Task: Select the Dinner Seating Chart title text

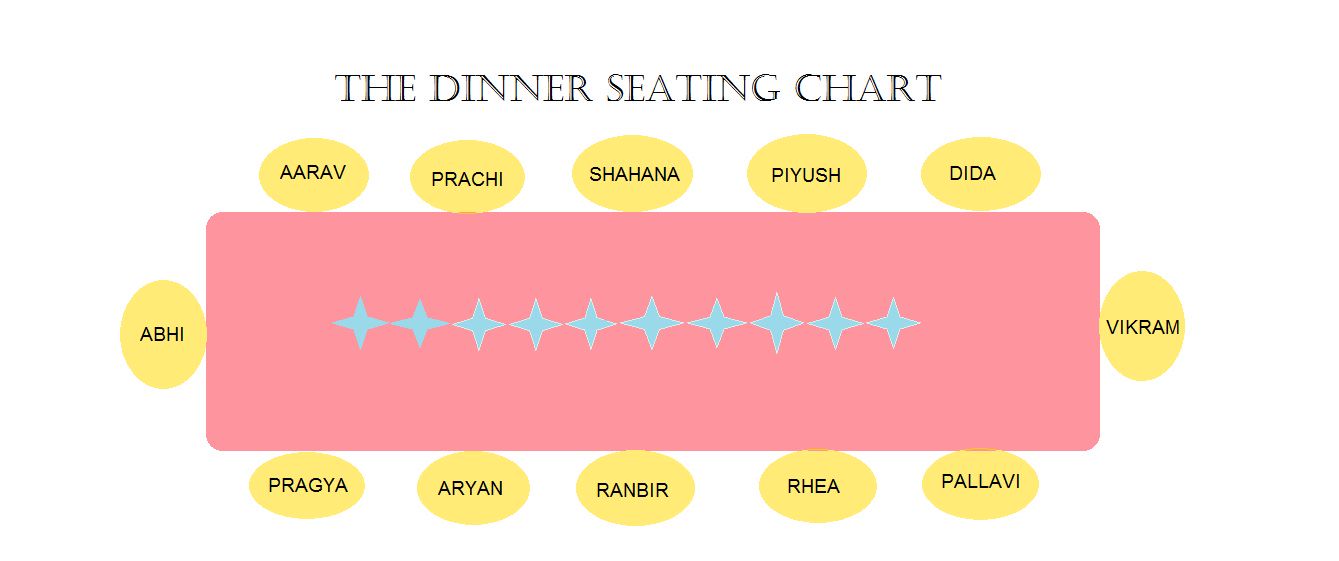Action: click(638, 88)
